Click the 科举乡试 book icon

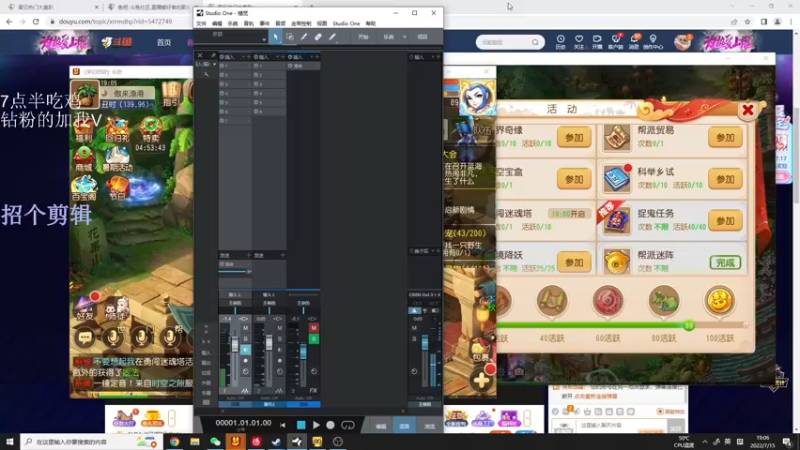click(617, 179)
